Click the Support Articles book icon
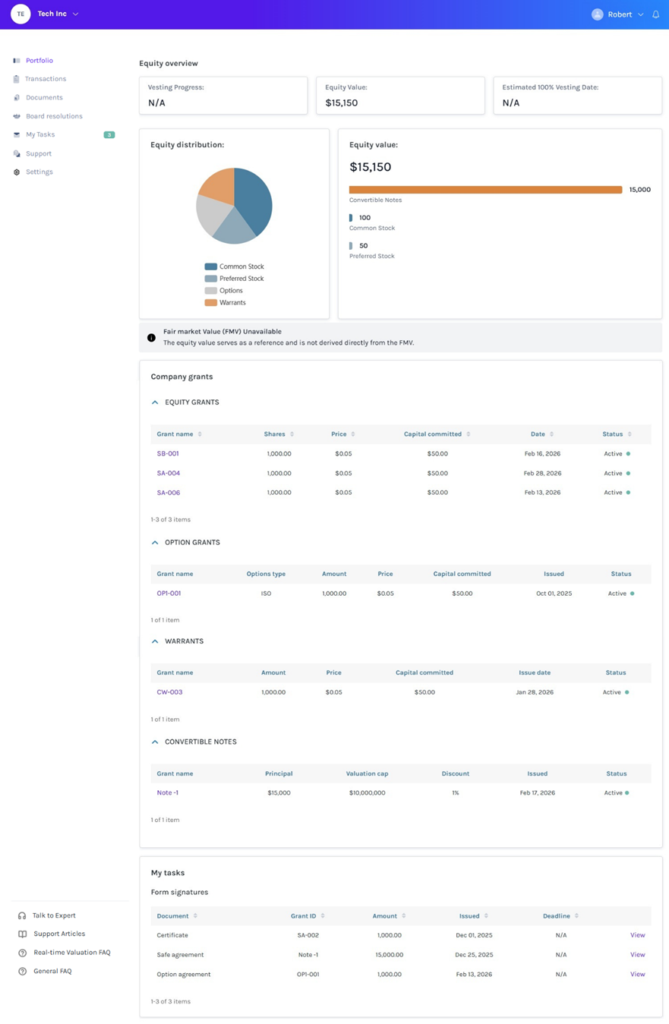 22,934
